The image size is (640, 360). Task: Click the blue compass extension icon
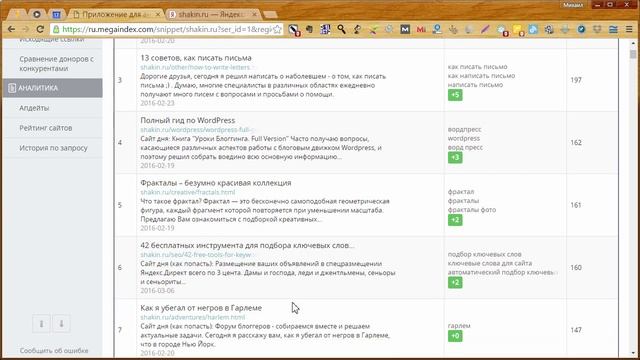(581, 29)
